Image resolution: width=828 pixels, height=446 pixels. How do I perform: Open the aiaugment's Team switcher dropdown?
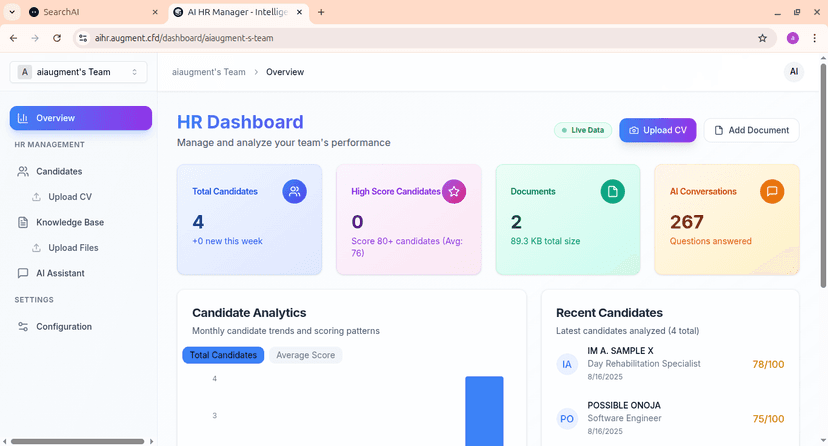tap(79, 72)
